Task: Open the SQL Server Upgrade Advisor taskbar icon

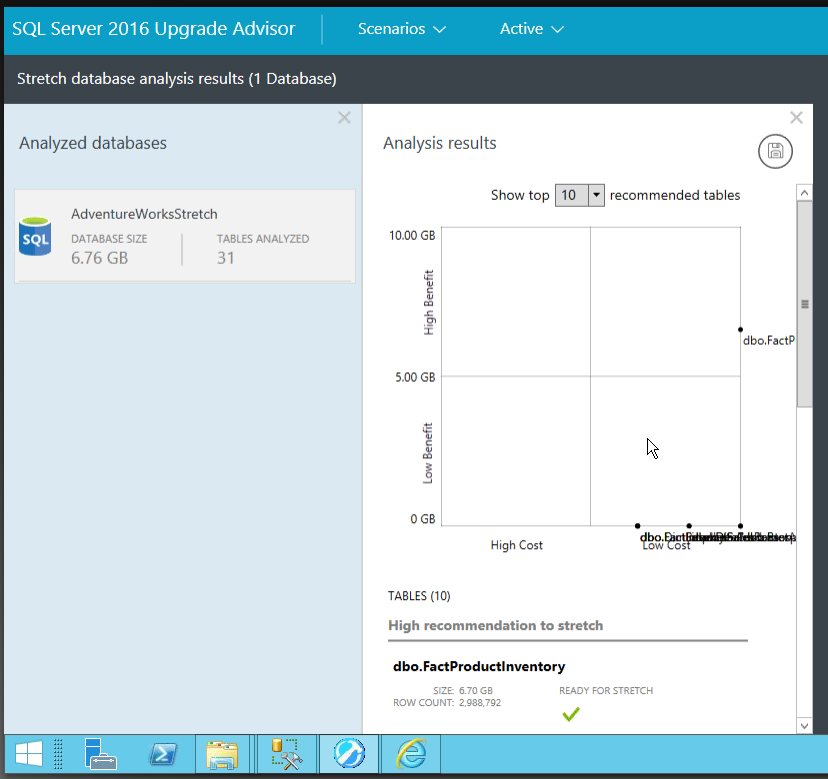Action: click(348, 754)
